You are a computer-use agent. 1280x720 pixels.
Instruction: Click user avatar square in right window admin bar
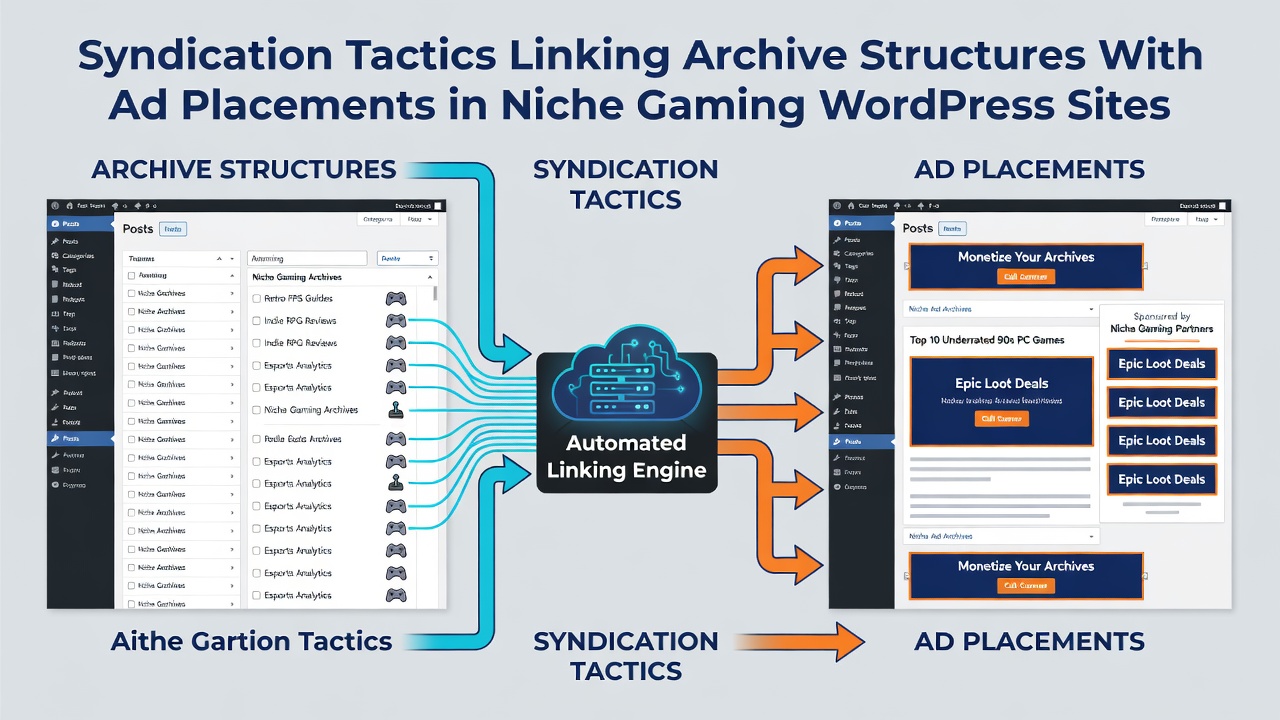pos(1220,204)
